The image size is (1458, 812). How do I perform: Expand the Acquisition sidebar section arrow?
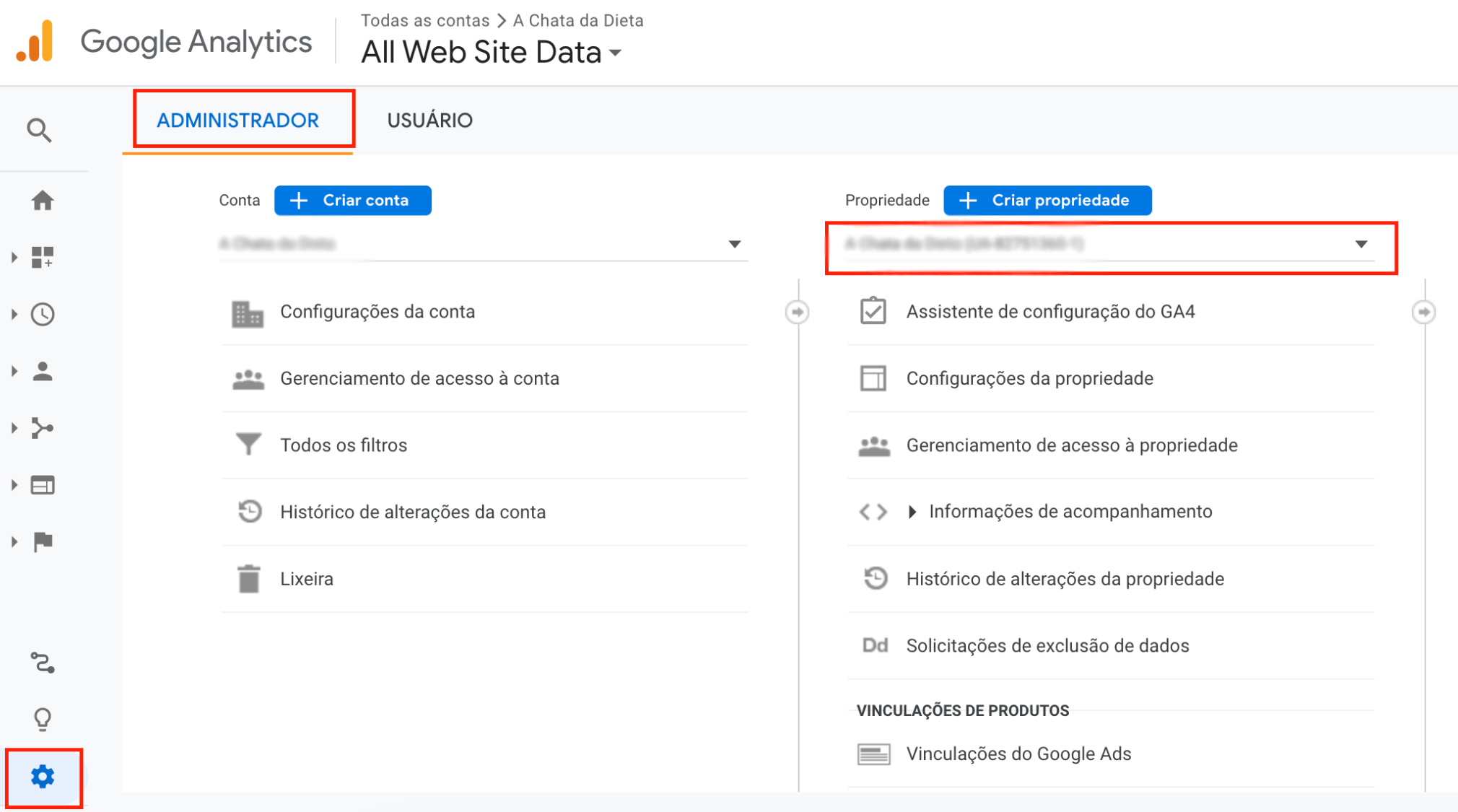[x=14, y=428]
